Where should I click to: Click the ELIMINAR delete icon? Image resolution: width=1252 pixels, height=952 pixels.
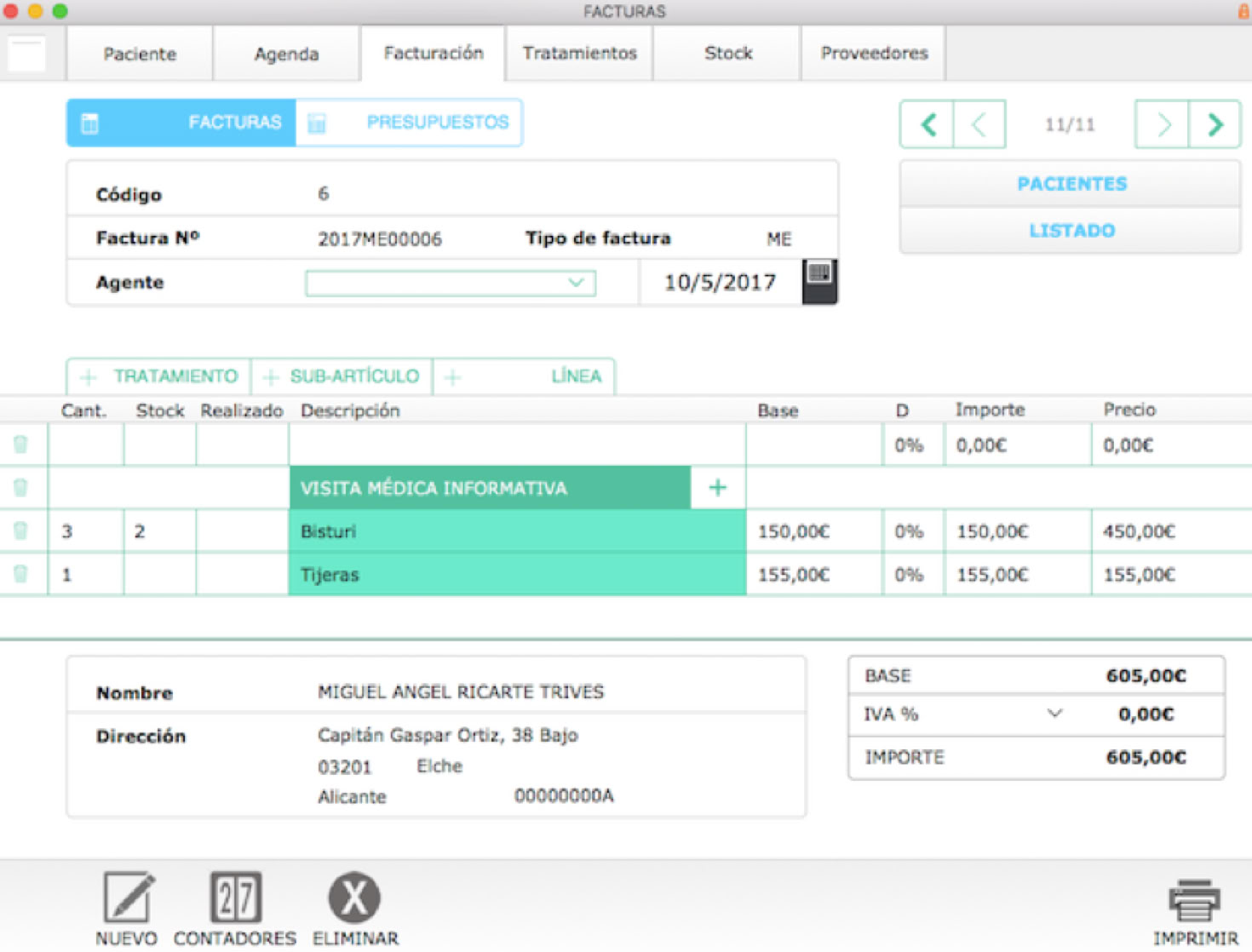[354, 898]
